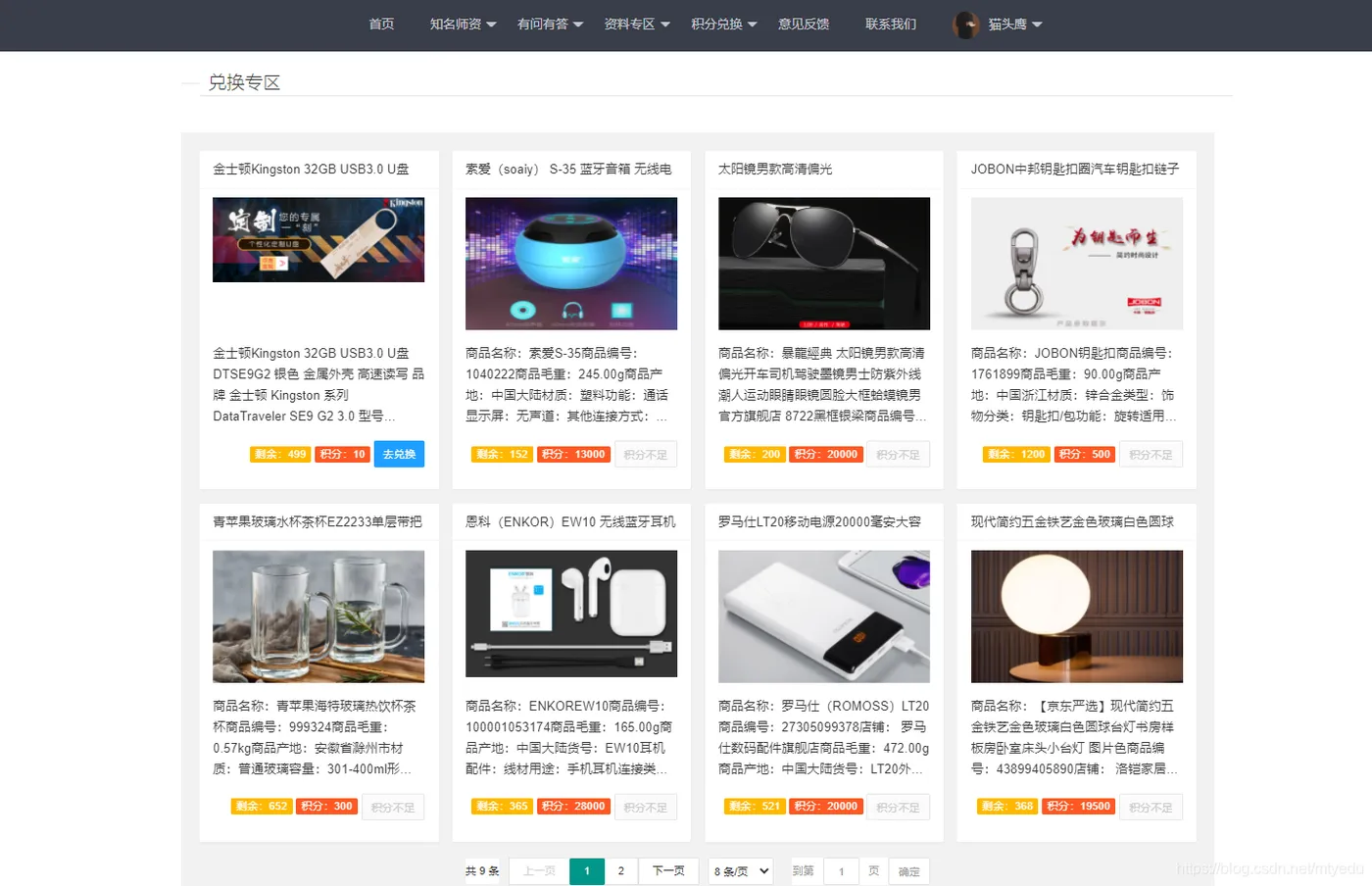Viewport: 1372px width, 886px height.
Task: Click the sunglasses product image
Action: 824,264
